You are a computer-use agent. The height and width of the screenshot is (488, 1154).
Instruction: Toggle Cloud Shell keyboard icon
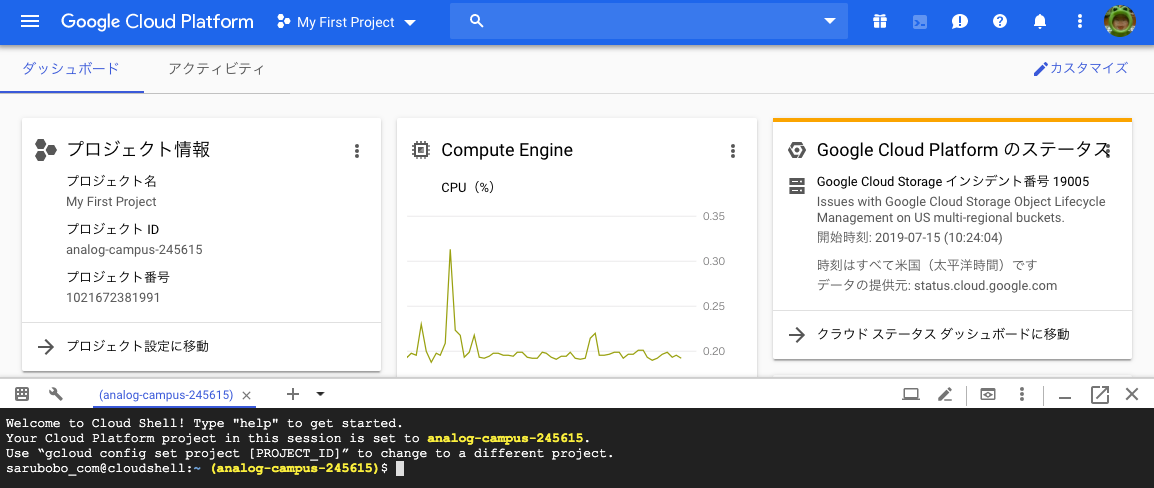tap(22, 394)
